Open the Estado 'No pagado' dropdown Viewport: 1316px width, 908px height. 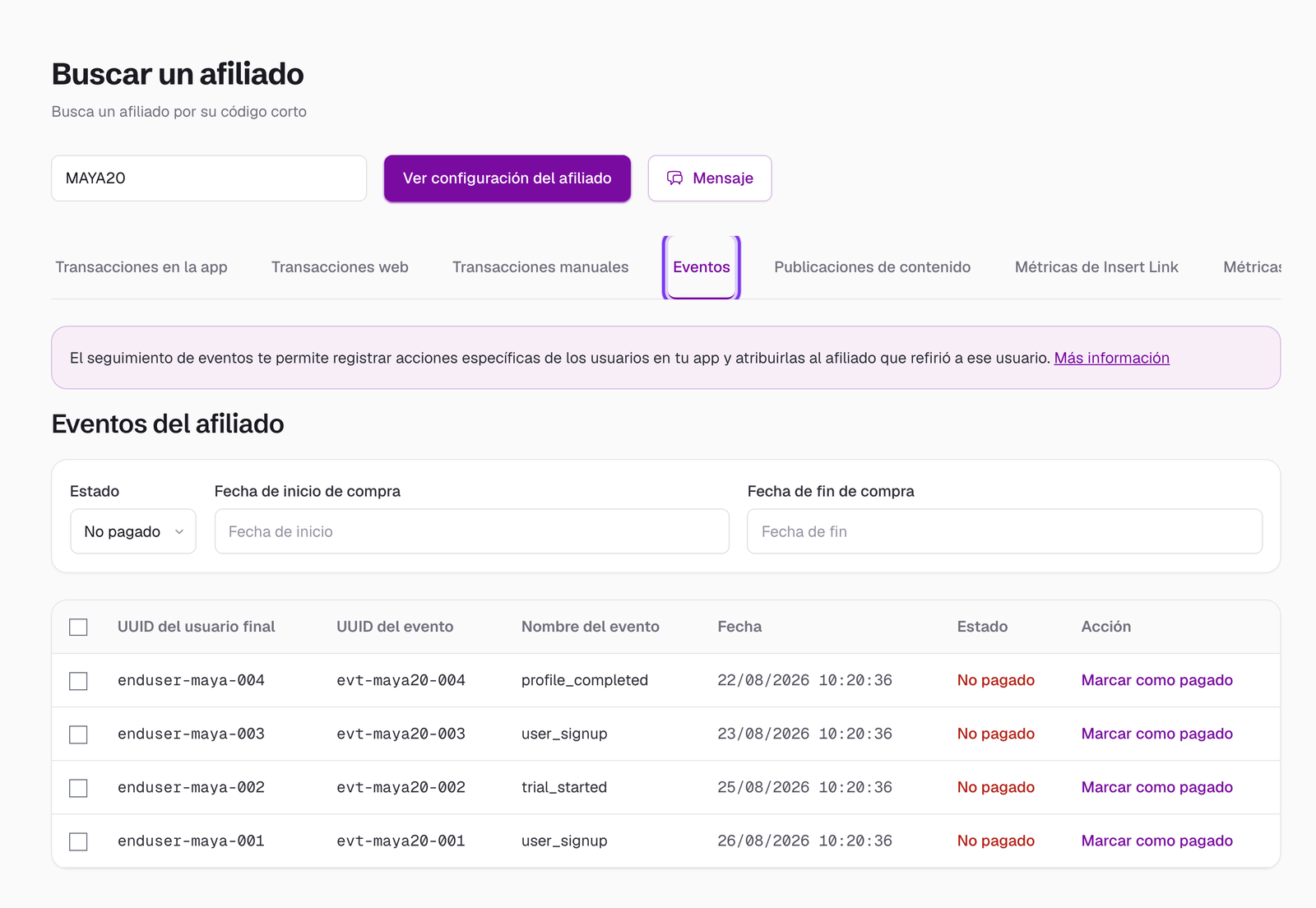click(x=133, y=531)
